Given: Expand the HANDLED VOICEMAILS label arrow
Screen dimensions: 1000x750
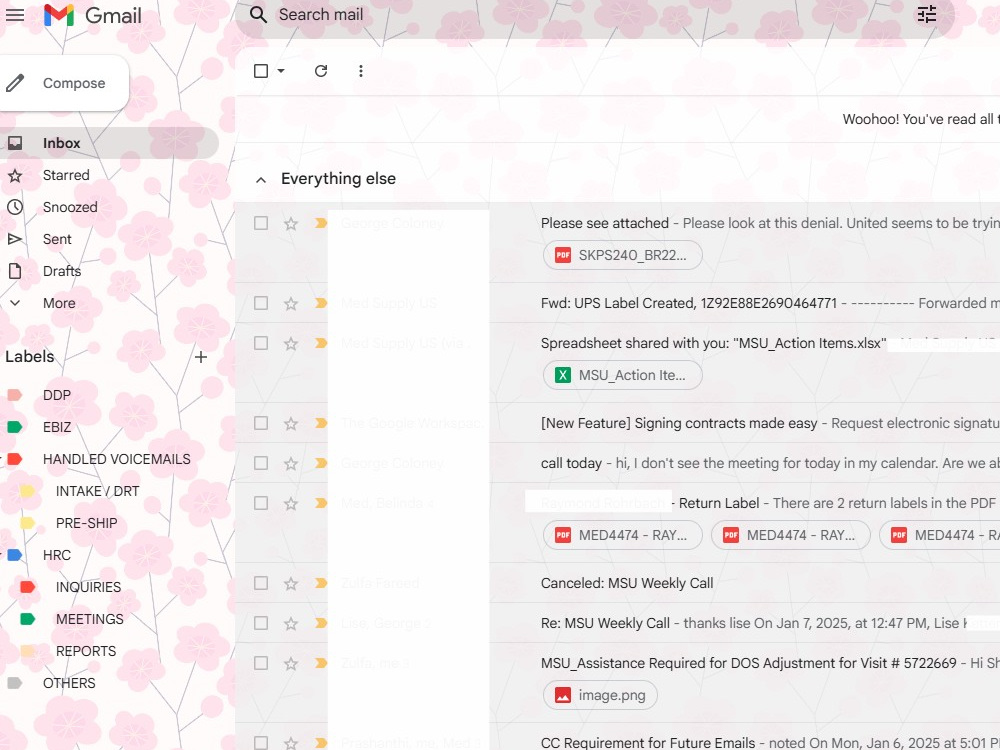Looking at the screenshot, I should coord(2,459).
